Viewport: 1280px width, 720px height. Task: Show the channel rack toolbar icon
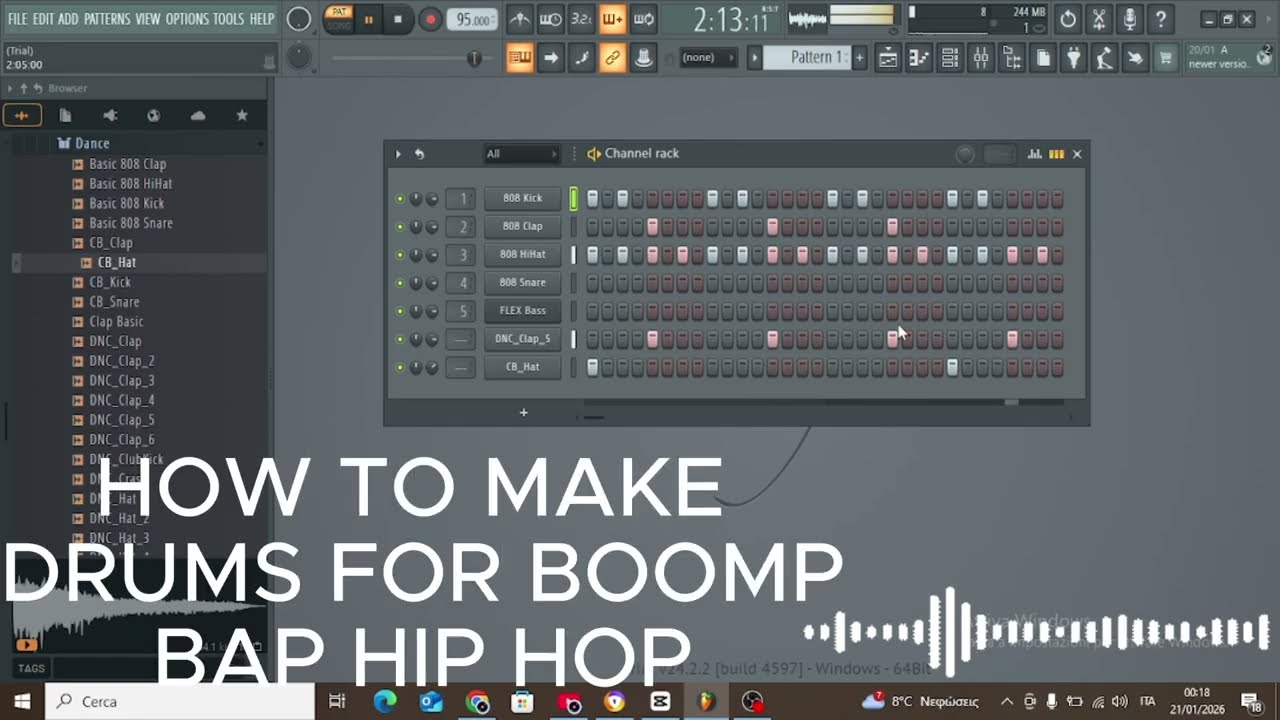(950, 58)
